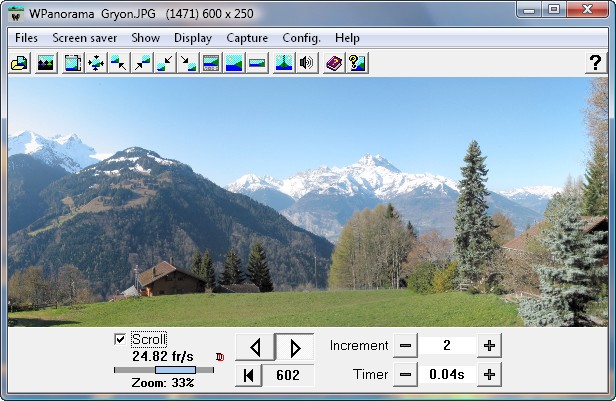
Task: Click the large question mark button at right
Action: point(596,63)
